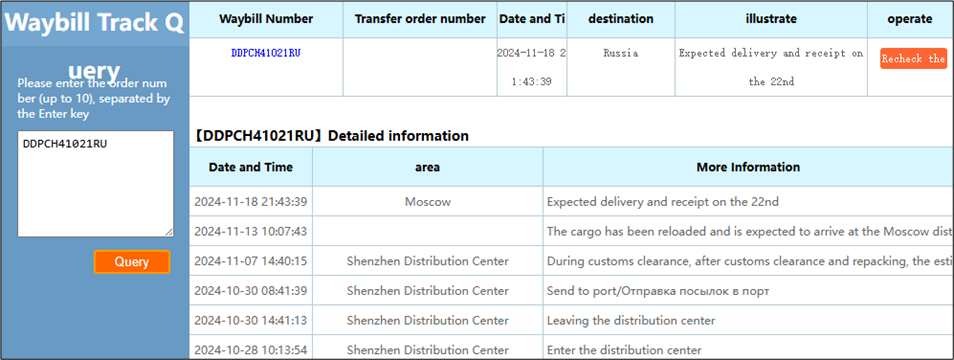The height and width of the screenshot is (360, 954).
Task: Click the destination column header
Action: [621, 19]
